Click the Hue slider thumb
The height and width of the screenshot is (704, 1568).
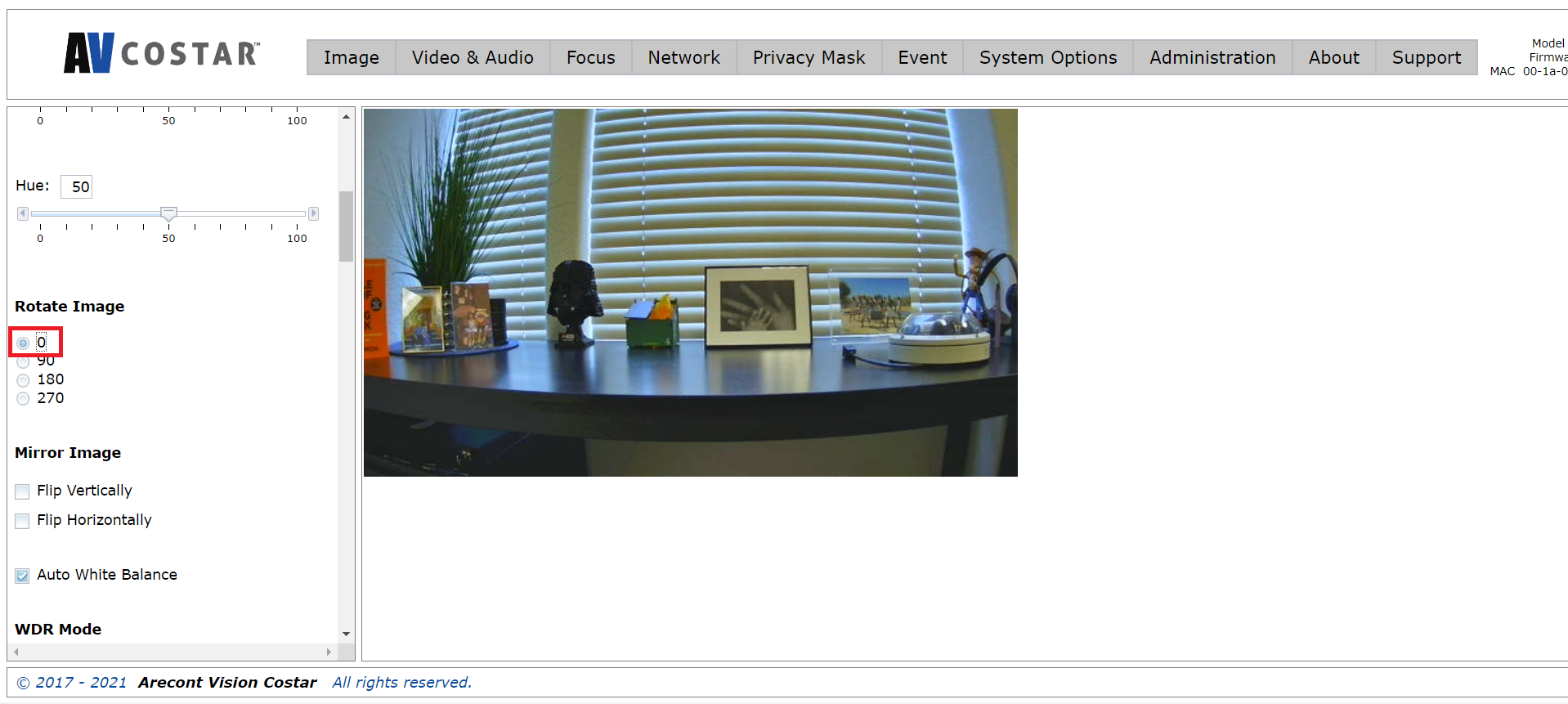coord(168,213)
